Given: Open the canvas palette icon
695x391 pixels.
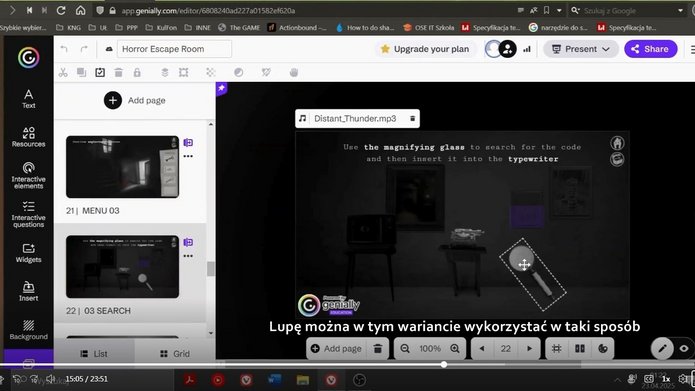Looking at the screenshot, I should click(x=603, y=348).
